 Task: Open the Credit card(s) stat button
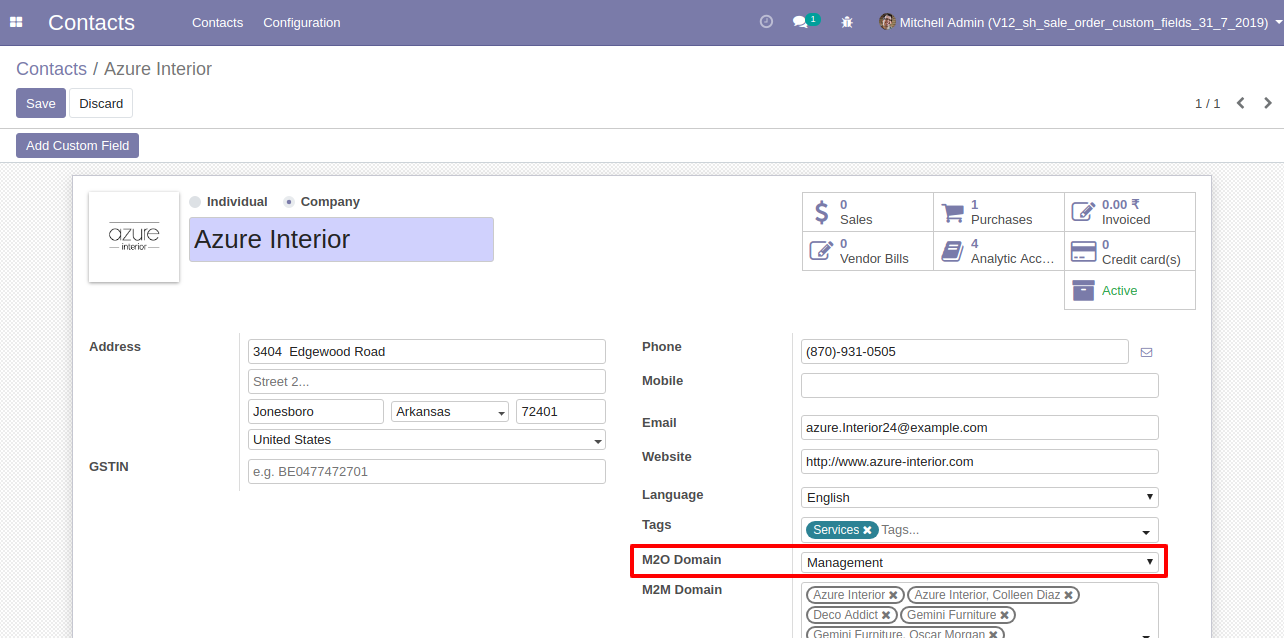(x=1130, y=251)
